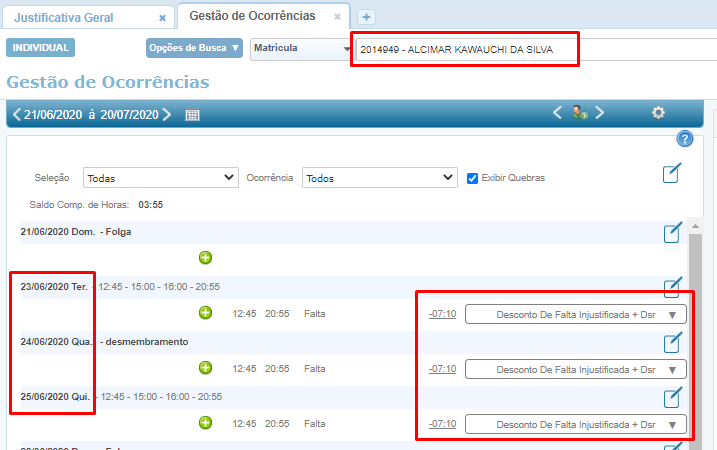Open the Ocorrência dropdown showing Todos

[379, 178]
